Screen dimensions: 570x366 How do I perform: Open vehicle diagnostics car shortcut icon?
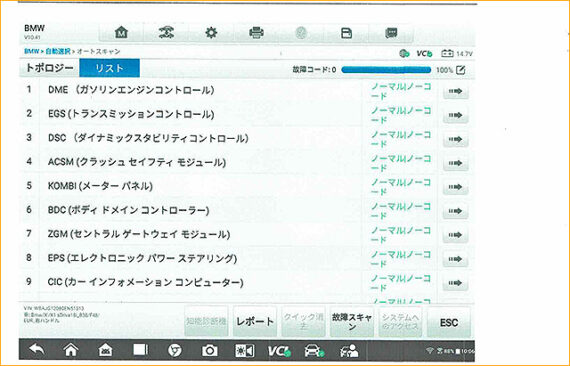pyautogui.click(x=314, y=351)
